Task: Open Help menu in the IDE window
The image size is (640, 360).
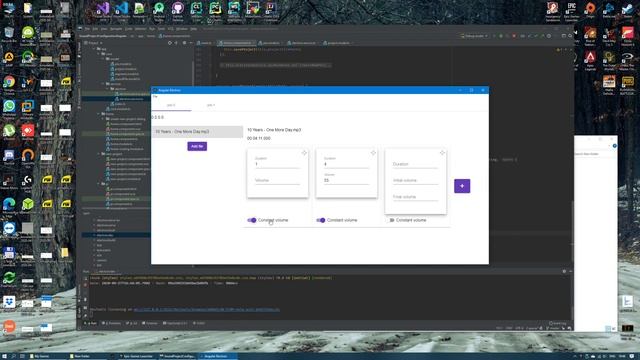Action: pos(194,29)
